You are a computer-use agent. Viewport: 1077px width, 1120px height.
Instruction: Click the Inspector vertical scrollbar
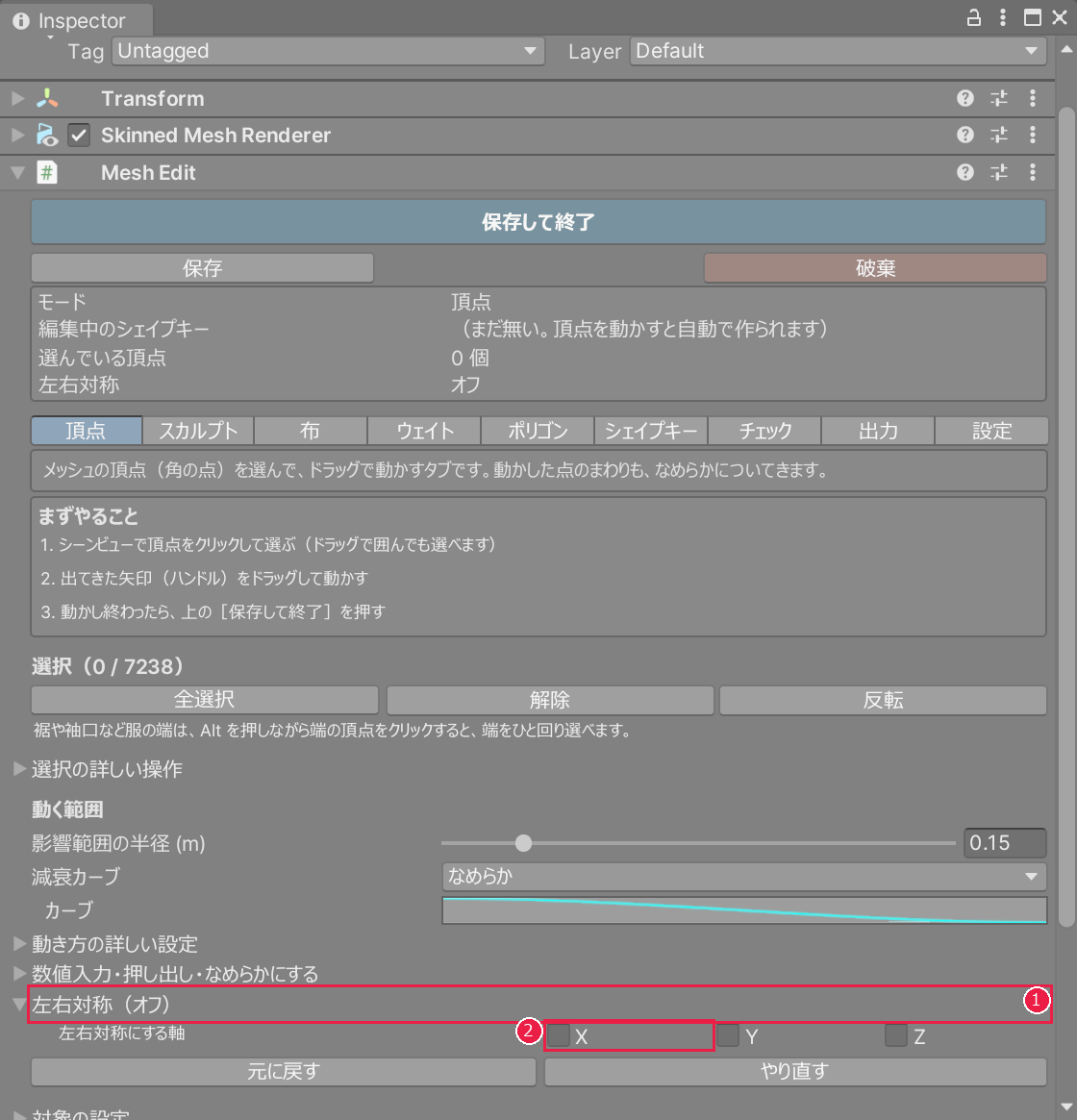coord(1066,516)
